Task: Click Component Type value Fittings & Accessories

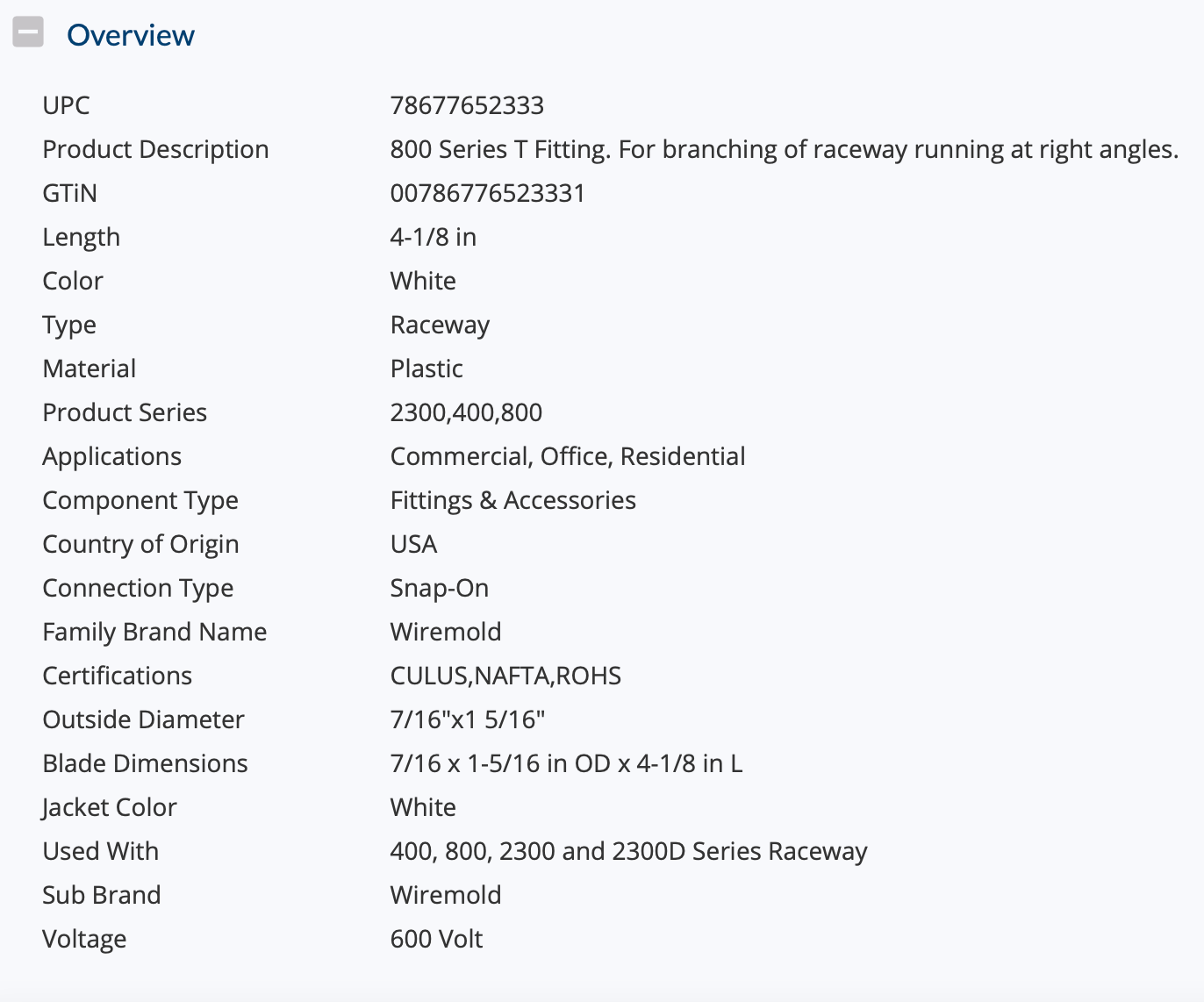Action: [x=513, y=500]
